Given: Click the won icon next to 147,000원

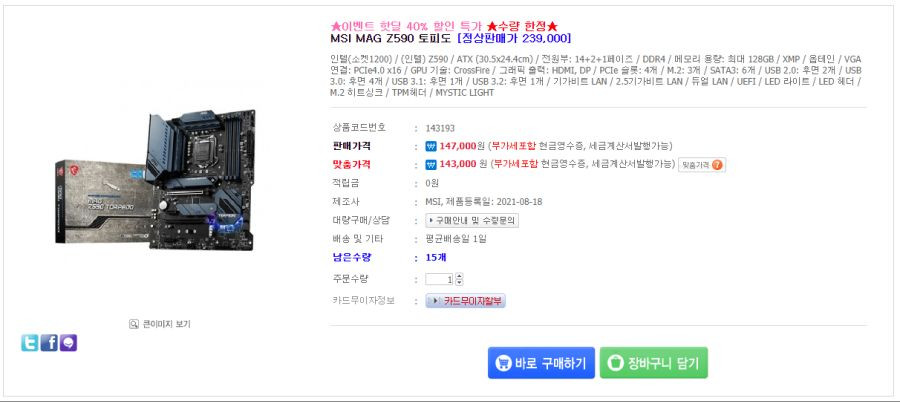Looking at the screenshot, I should pyautogui.click(x=431, y=146).
